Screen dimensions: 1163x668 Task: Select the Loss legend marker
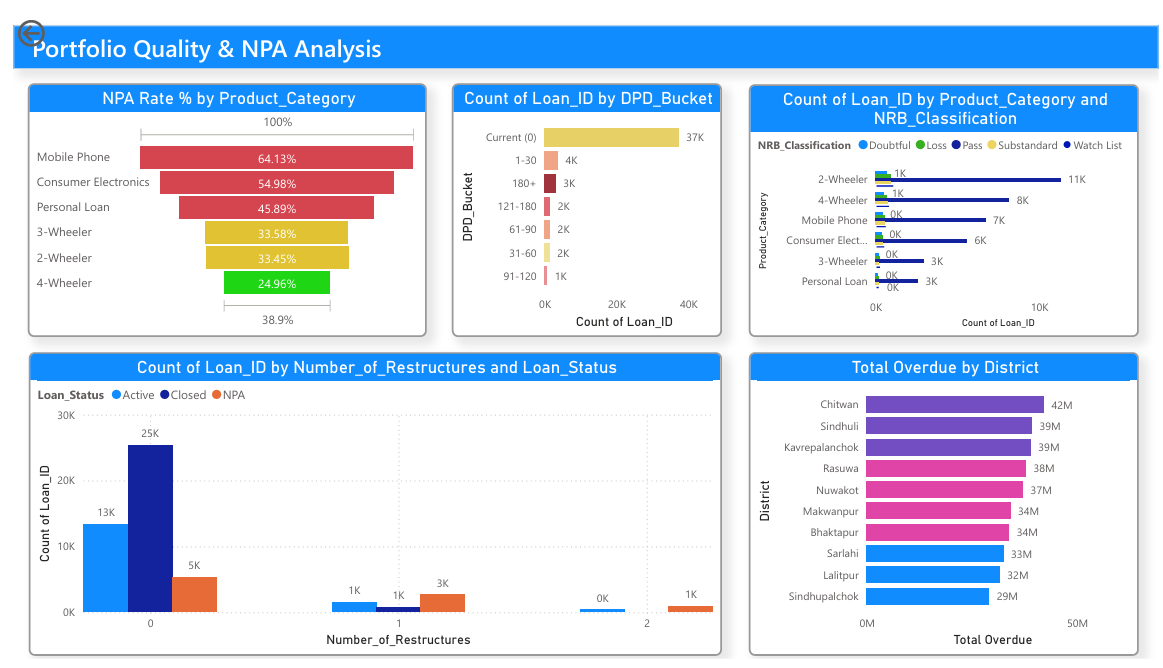point(920,145)
